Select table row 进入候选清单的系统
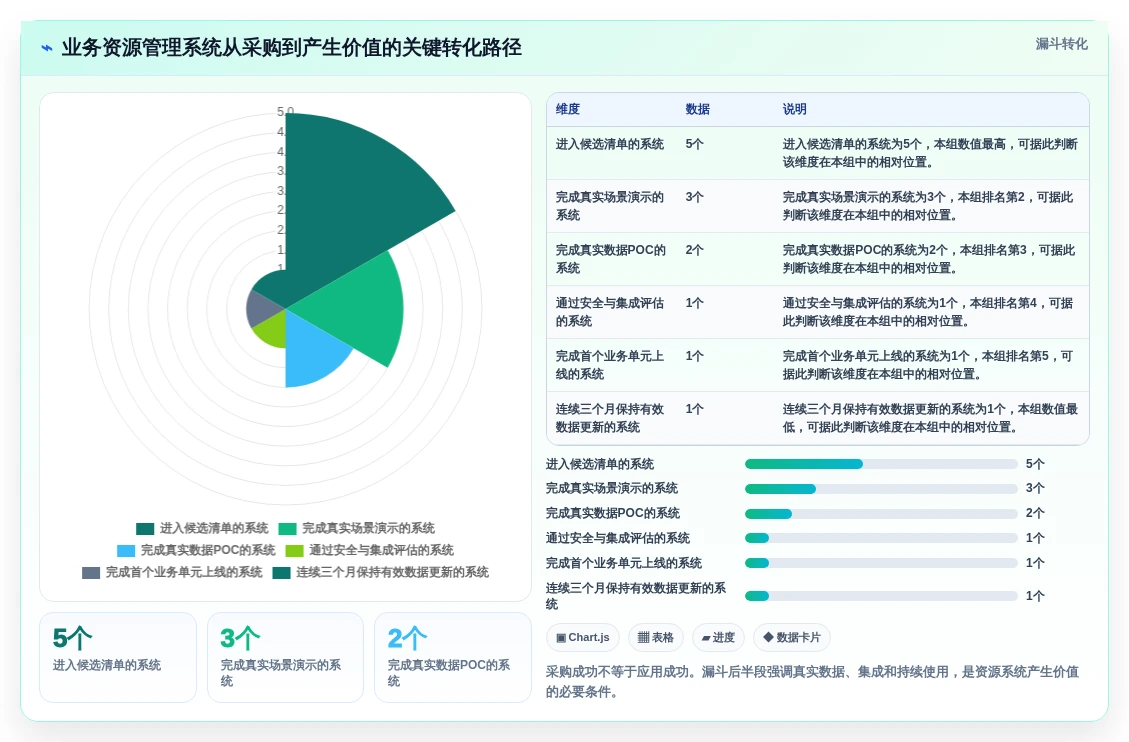Image resolution: width=1129 pixels, height=742 pixels. click(x=817, y=153)
